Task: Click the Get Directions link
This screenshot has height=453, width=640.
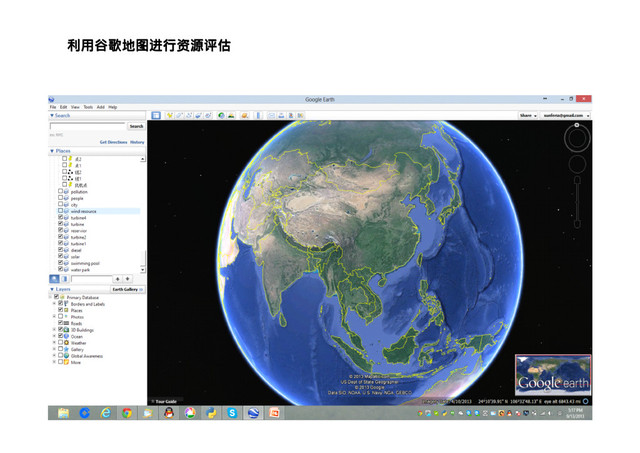Action: pos(113,142)
